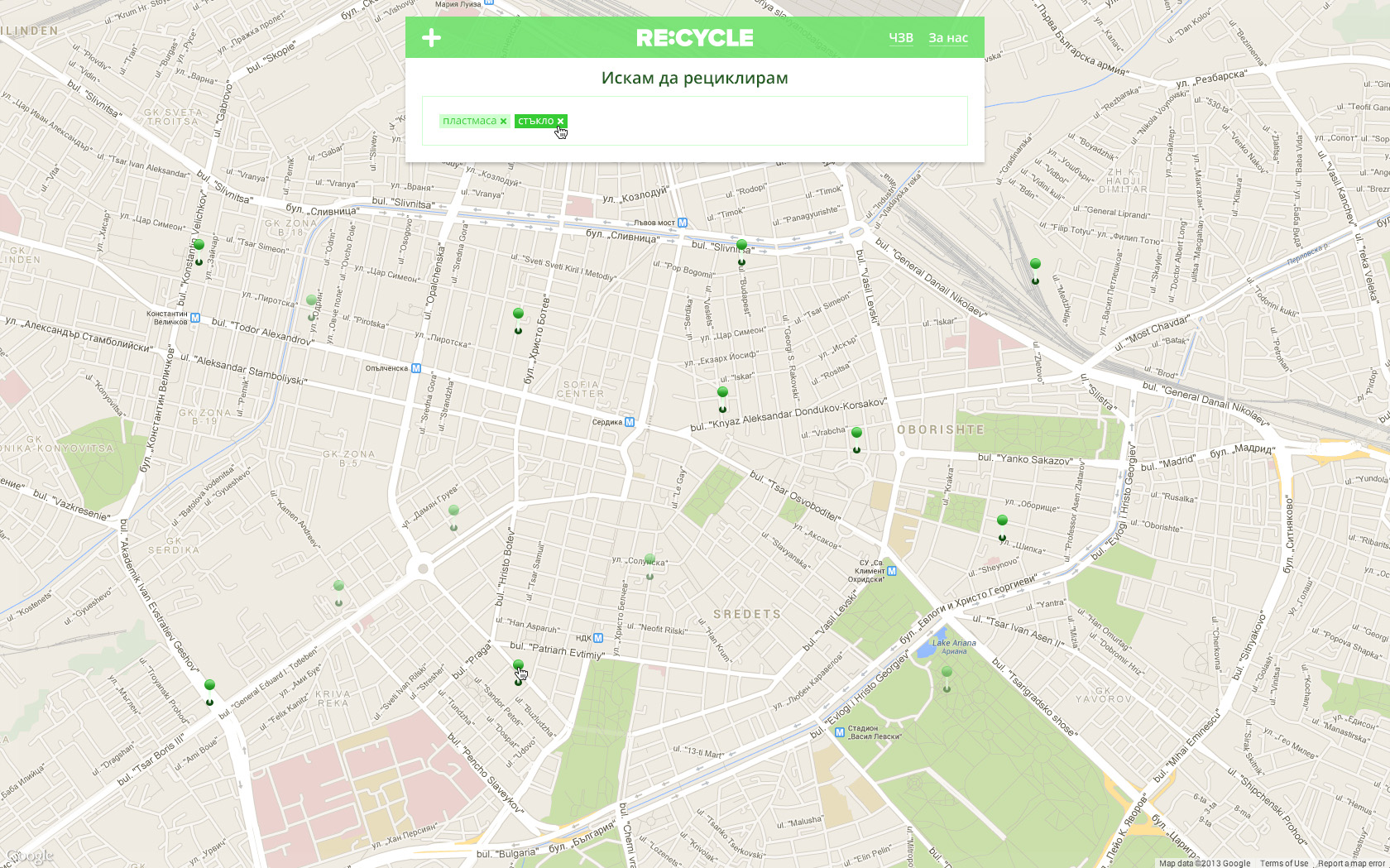Screen dimensions: 1390x868
Task: Remove the стъкло tag
Action: [x=560, y=122]
